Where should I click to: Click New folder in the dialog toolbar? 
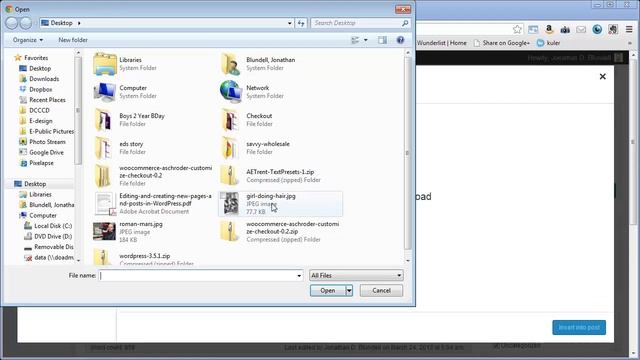click(x=73, y=40)
